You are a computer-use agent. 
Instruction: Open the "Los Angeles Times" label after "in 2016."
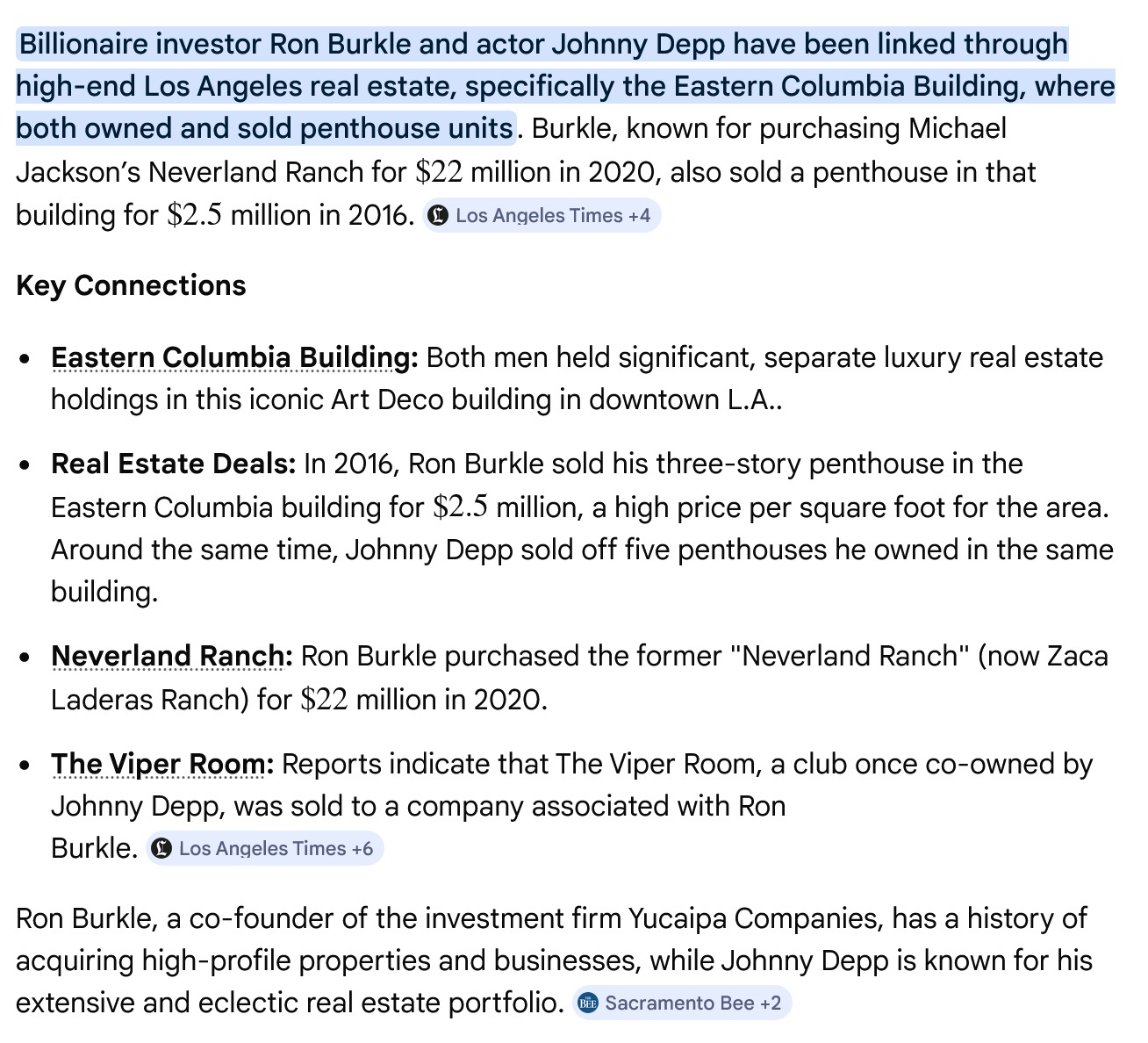point(538,215)
